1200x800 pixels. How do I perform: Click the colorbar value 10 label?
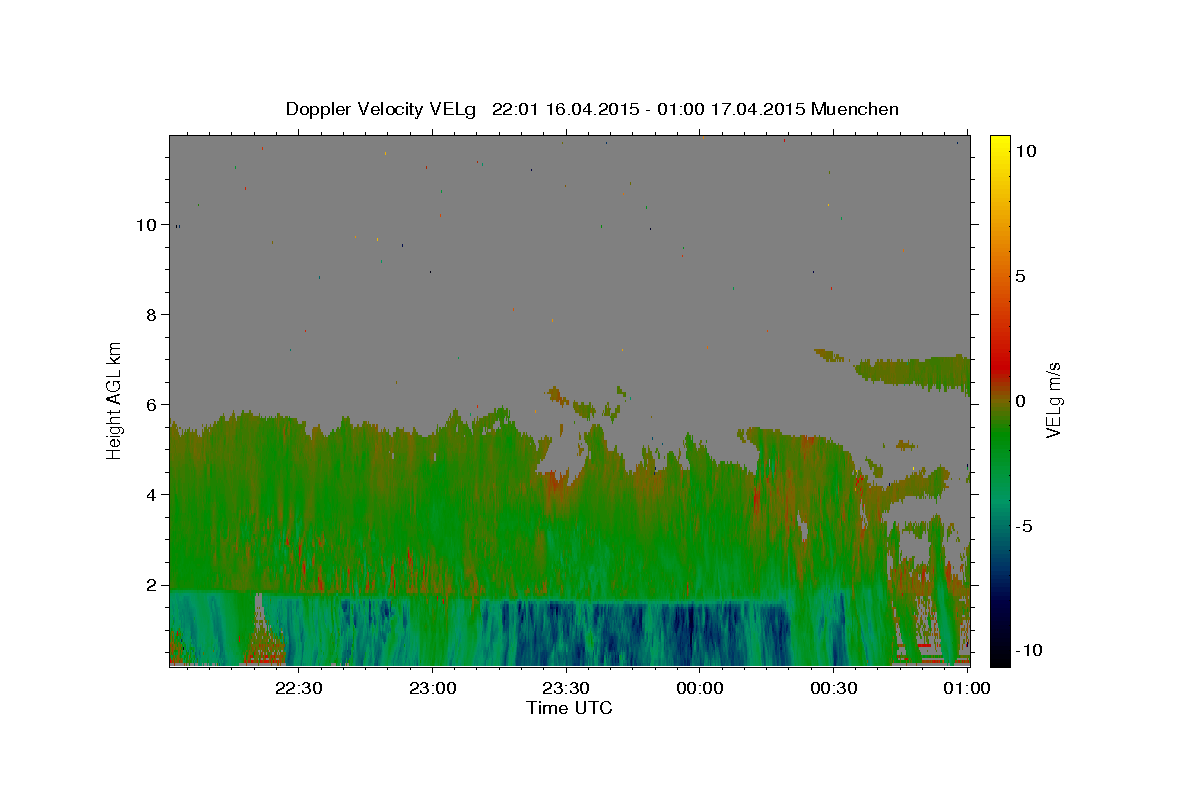(x=1025, y=151)
